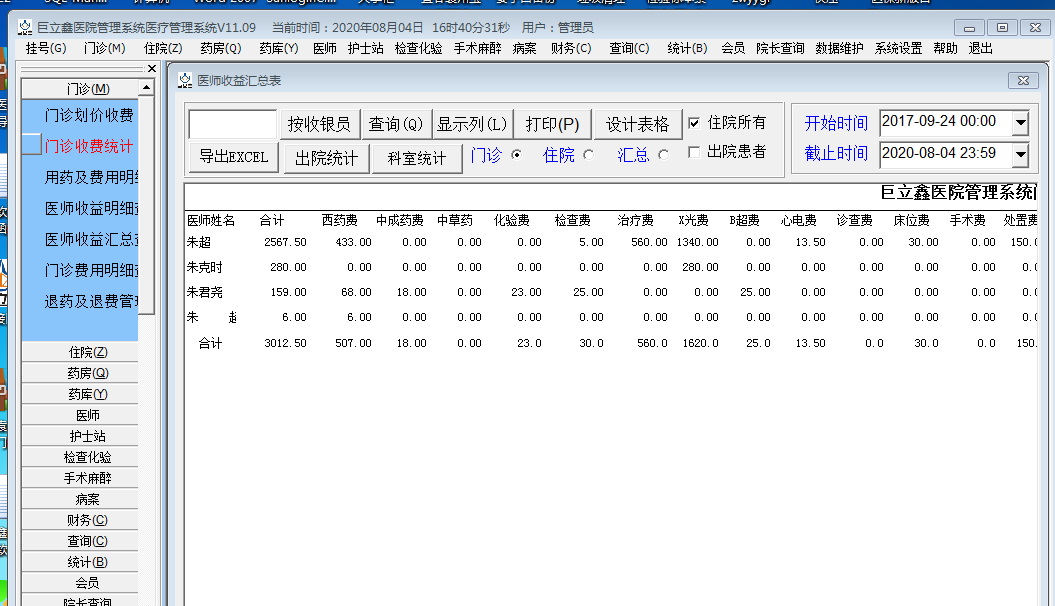Viewport: 1055px width, 606px height.
Task: Open 计算机 from the top taskbar
Action: [x=150, y=3]
